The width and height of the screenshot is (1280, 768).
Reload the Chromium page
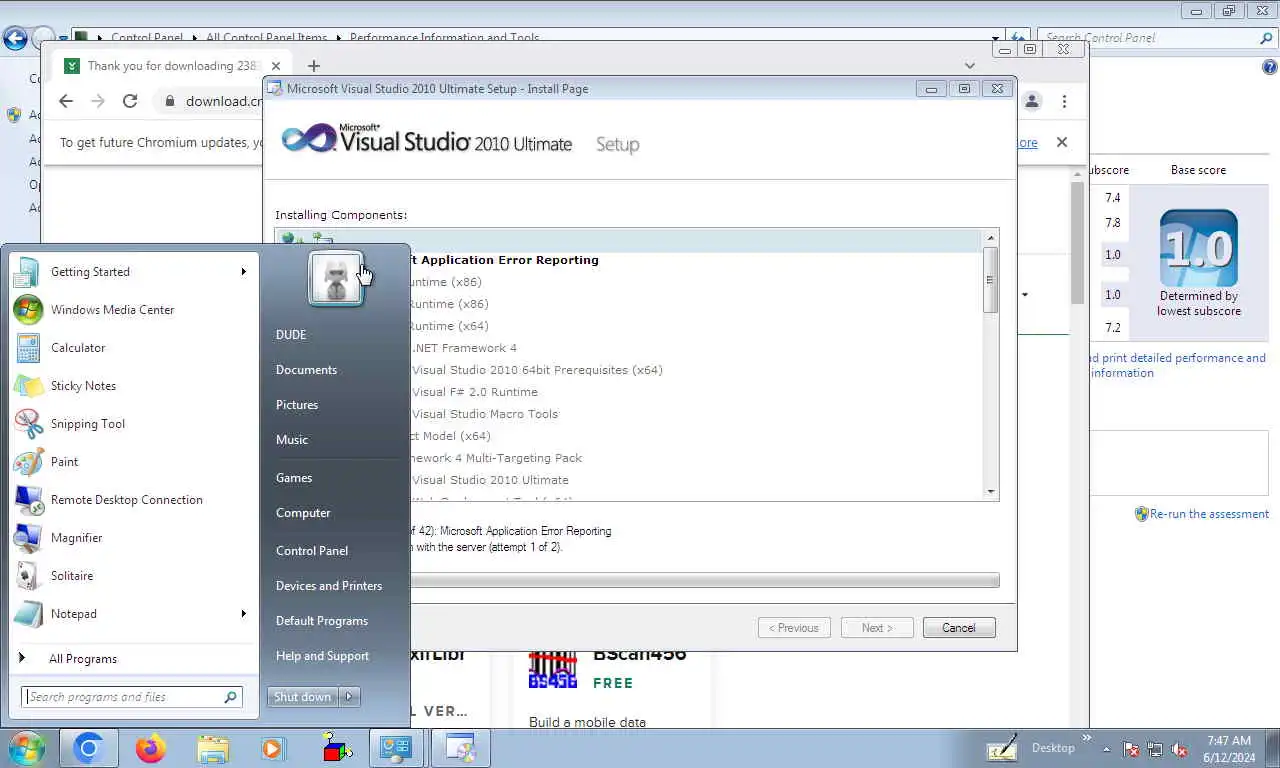[x=130, y=101]
